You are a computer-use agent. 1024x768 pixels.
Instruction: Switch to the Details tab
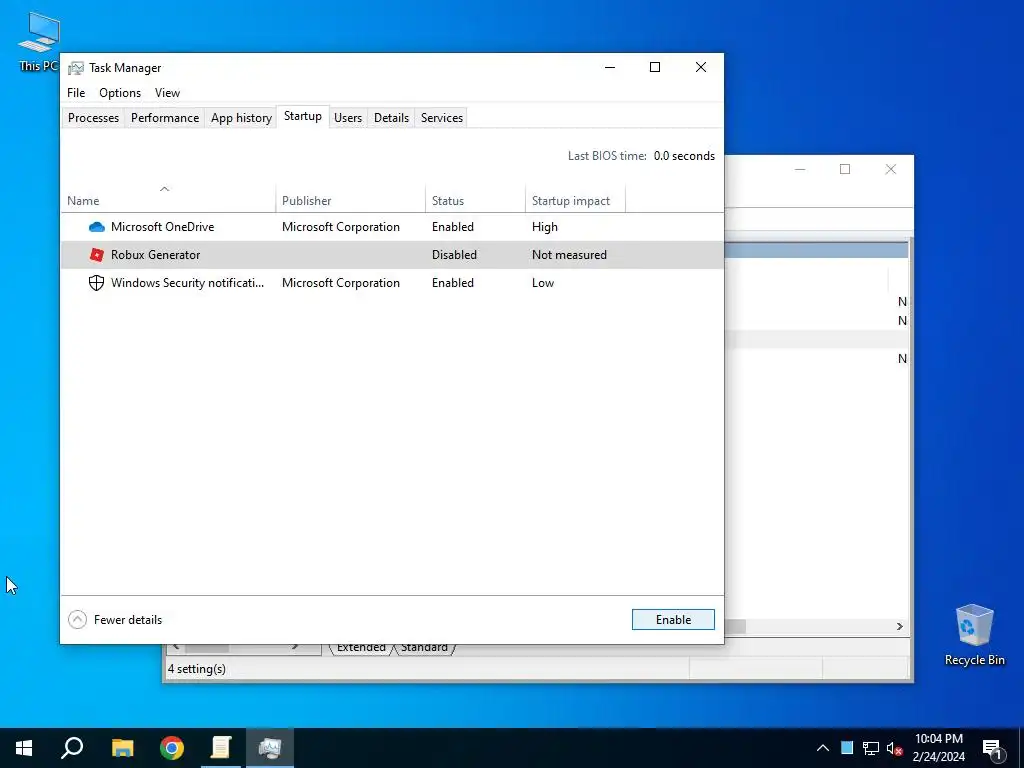point(391,118)
